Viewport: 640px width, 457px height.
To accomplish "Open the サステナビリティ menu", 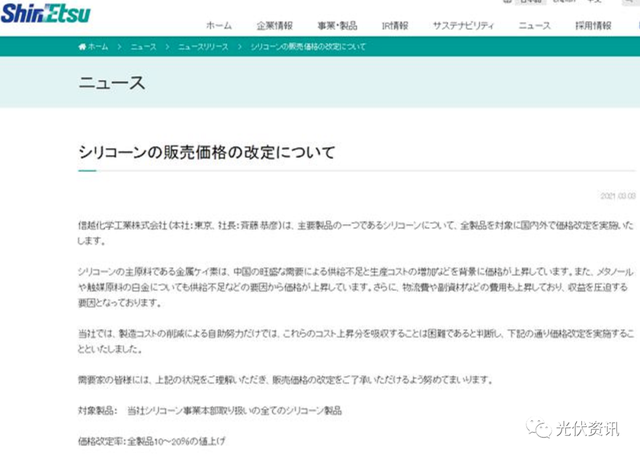I will [463, 26].
